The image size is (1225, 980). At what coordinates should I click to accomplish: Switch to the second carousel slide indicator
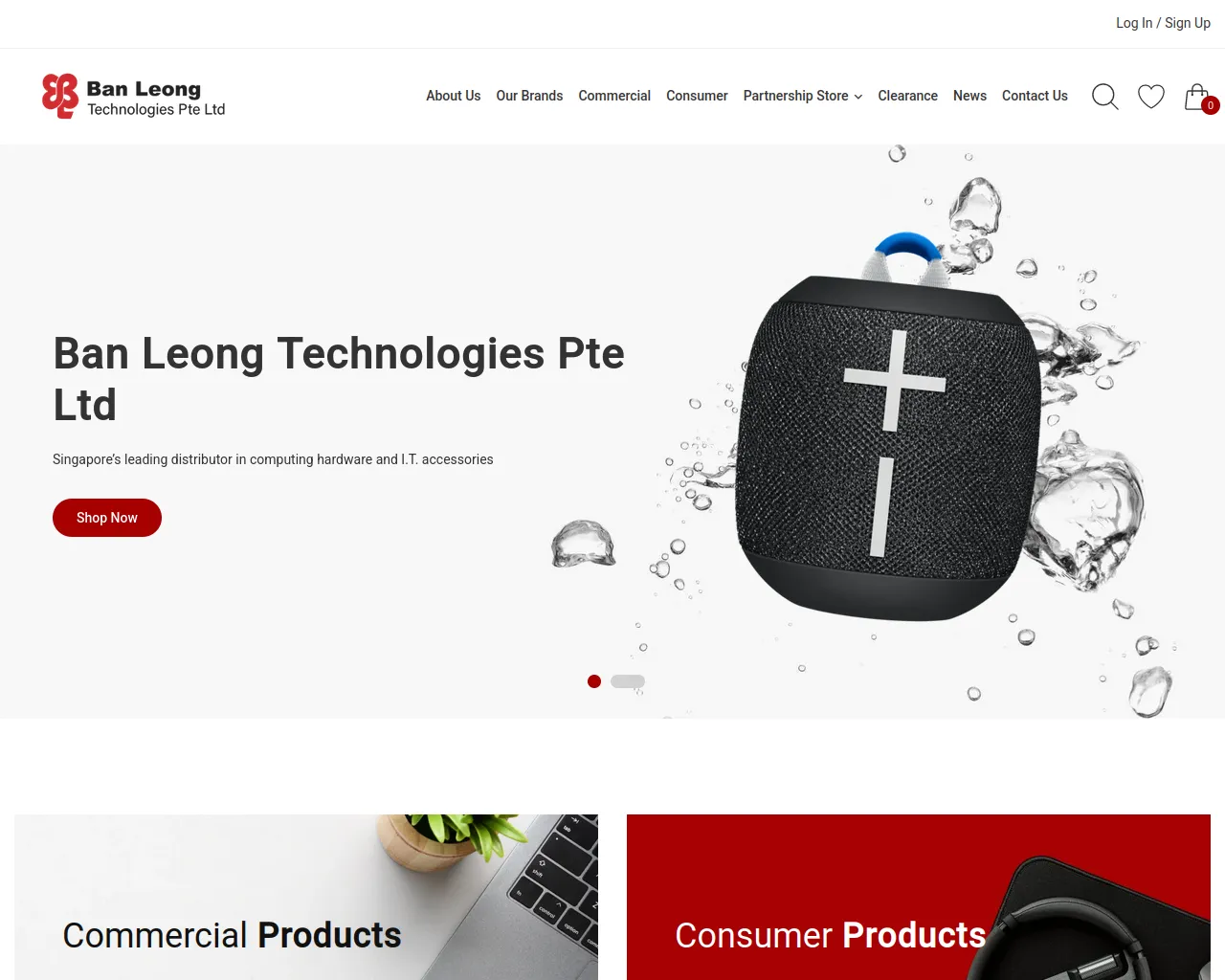[628, 681]
